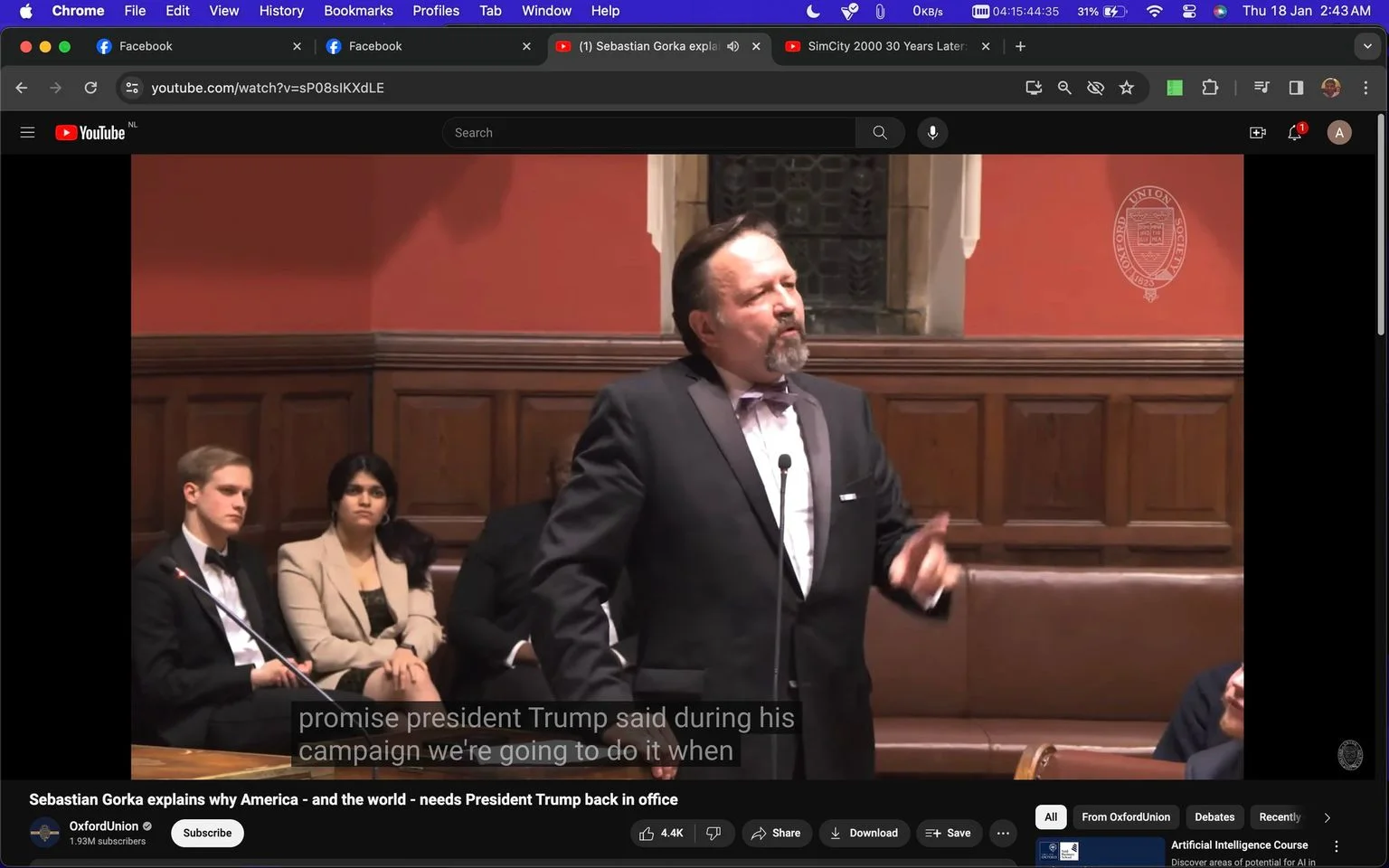The width and height of the screenshot is (1389, 868).
Task: Open options for Artificial Intelligence Course ad
Action: point(1336,846)
